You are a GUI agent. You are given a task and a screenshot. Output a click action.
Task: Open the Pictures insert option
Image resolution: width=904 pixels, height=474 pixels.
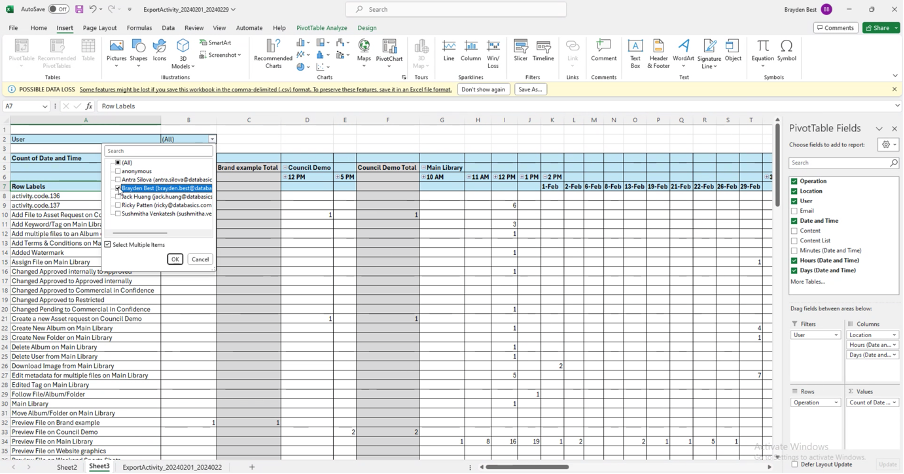(116, 52)
